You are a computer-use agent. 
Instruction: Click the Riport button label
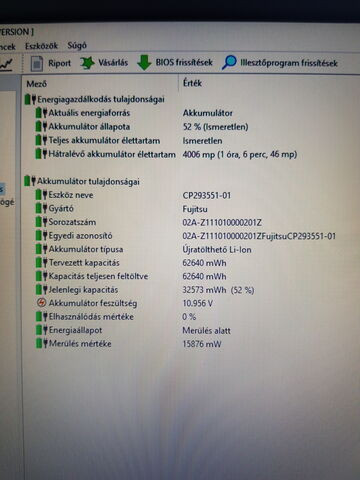(x=59, y=63)
